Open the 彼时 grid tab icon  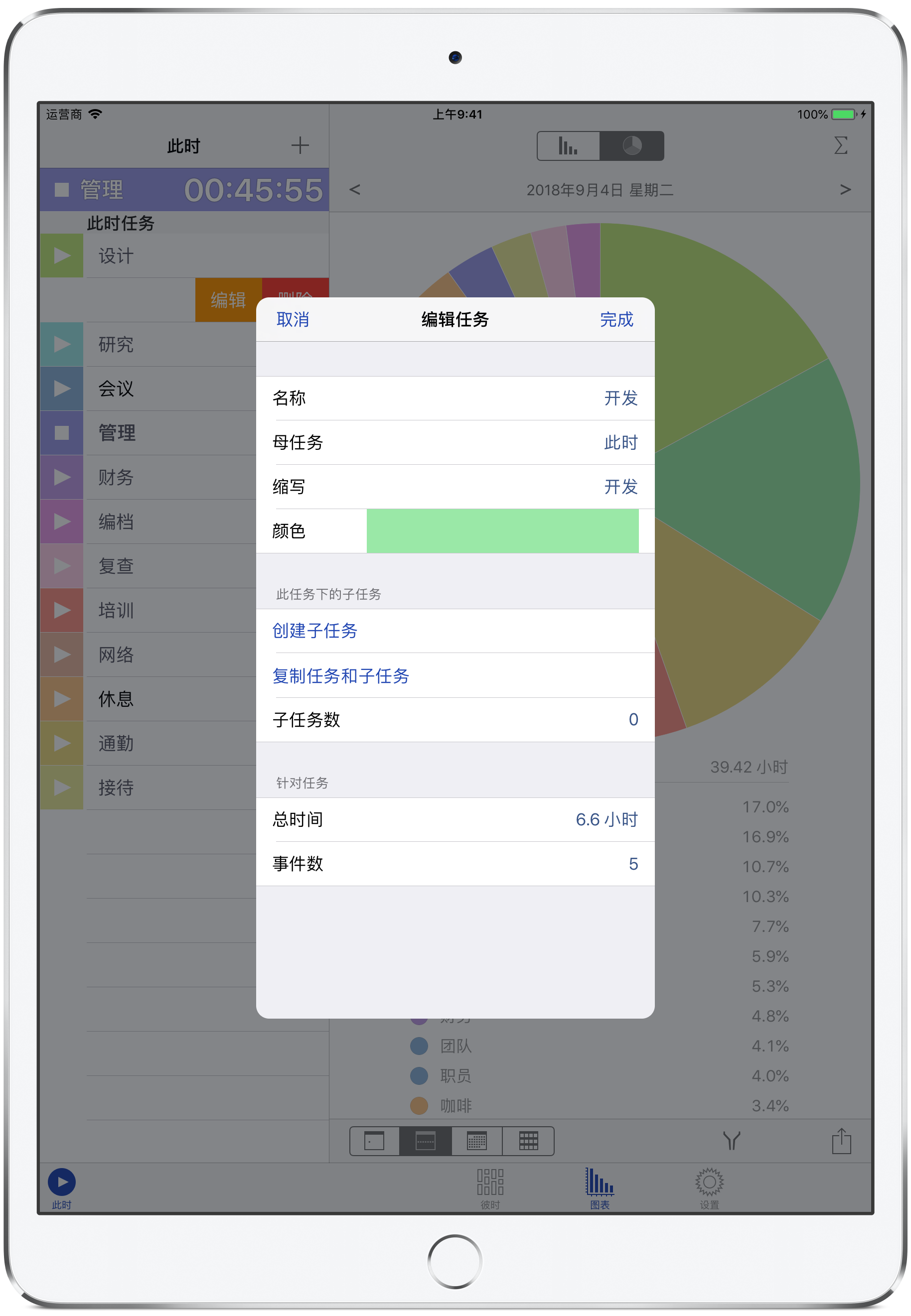(490, 1187)
